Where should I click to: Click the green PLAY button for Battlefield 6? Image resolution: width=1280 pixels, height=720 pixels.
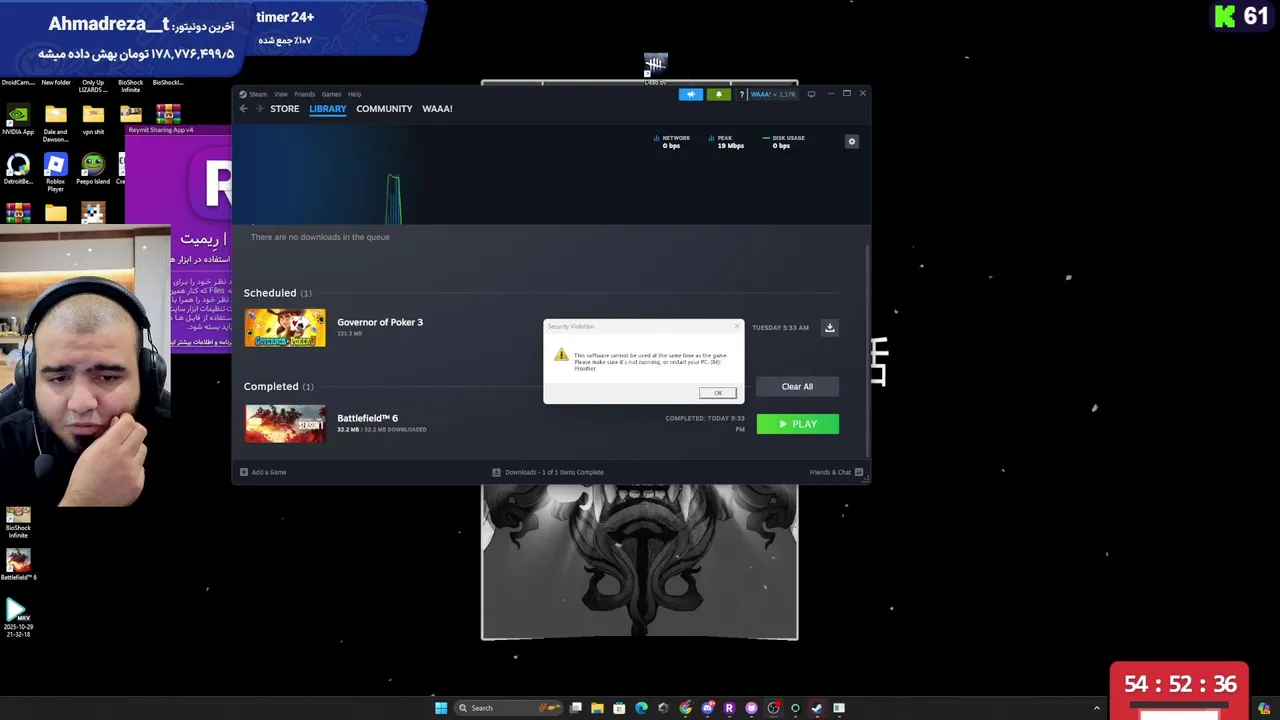click(x=797, y=424)
